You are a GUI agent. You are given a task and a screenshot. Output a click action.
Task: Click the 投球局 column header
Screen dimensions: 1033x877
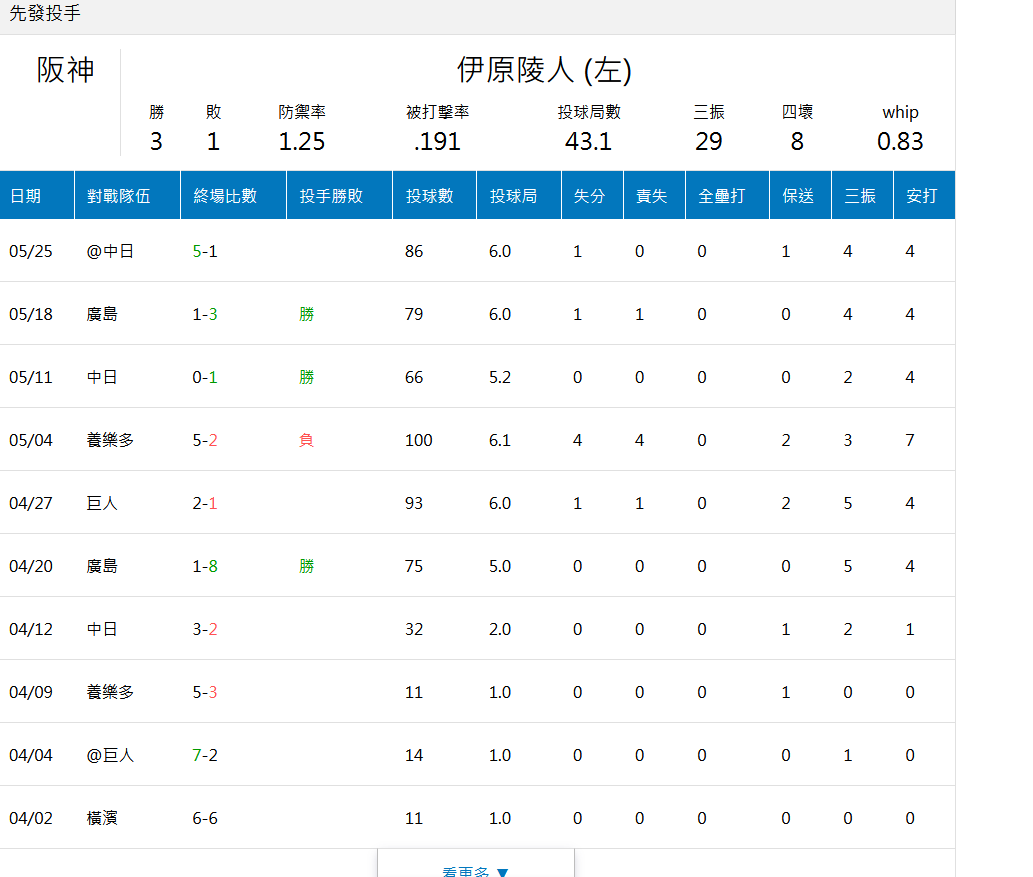pos(518,196)
